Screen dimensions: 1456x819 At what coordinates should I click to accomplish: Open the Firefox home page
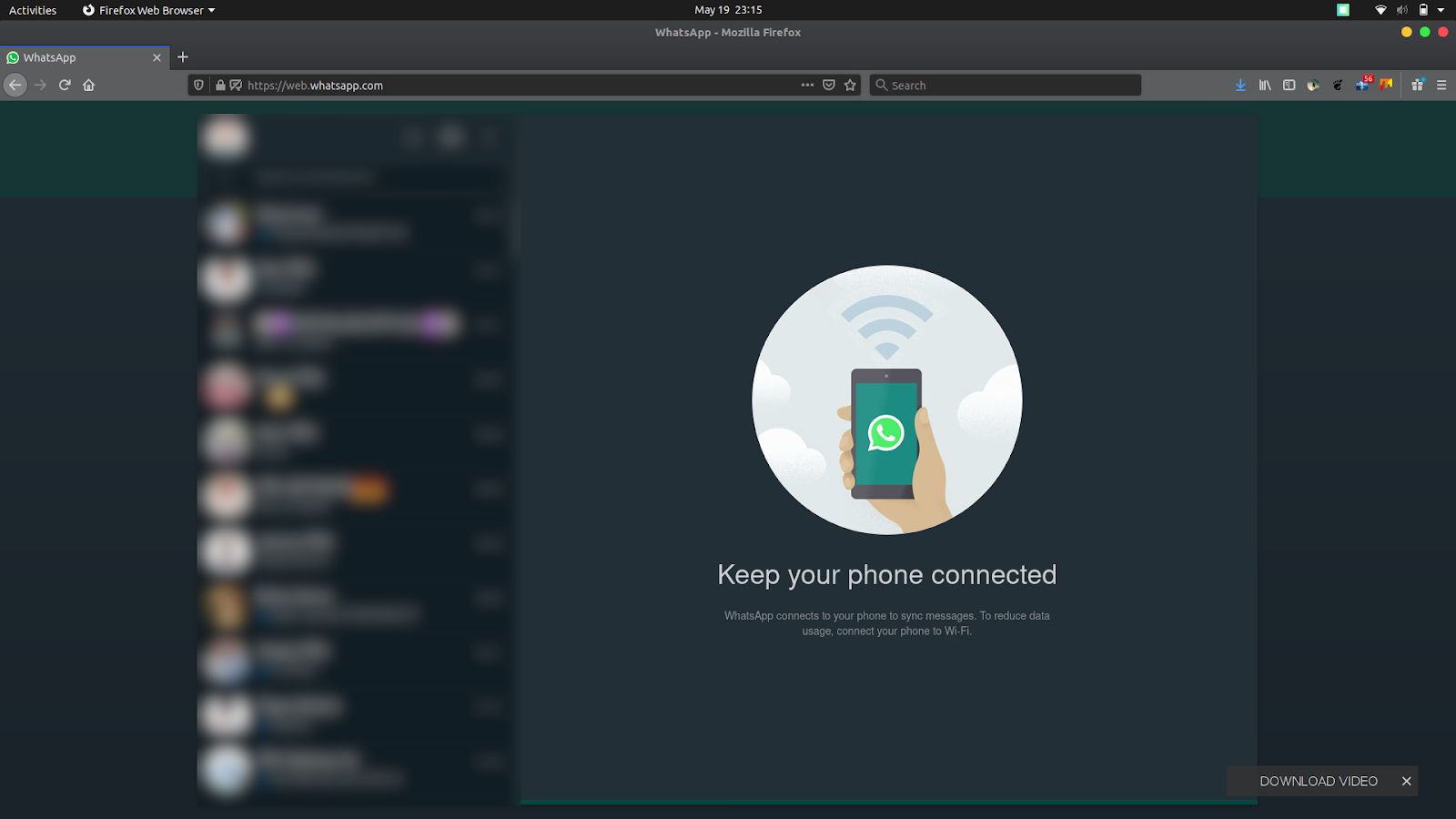click(88, 85)
